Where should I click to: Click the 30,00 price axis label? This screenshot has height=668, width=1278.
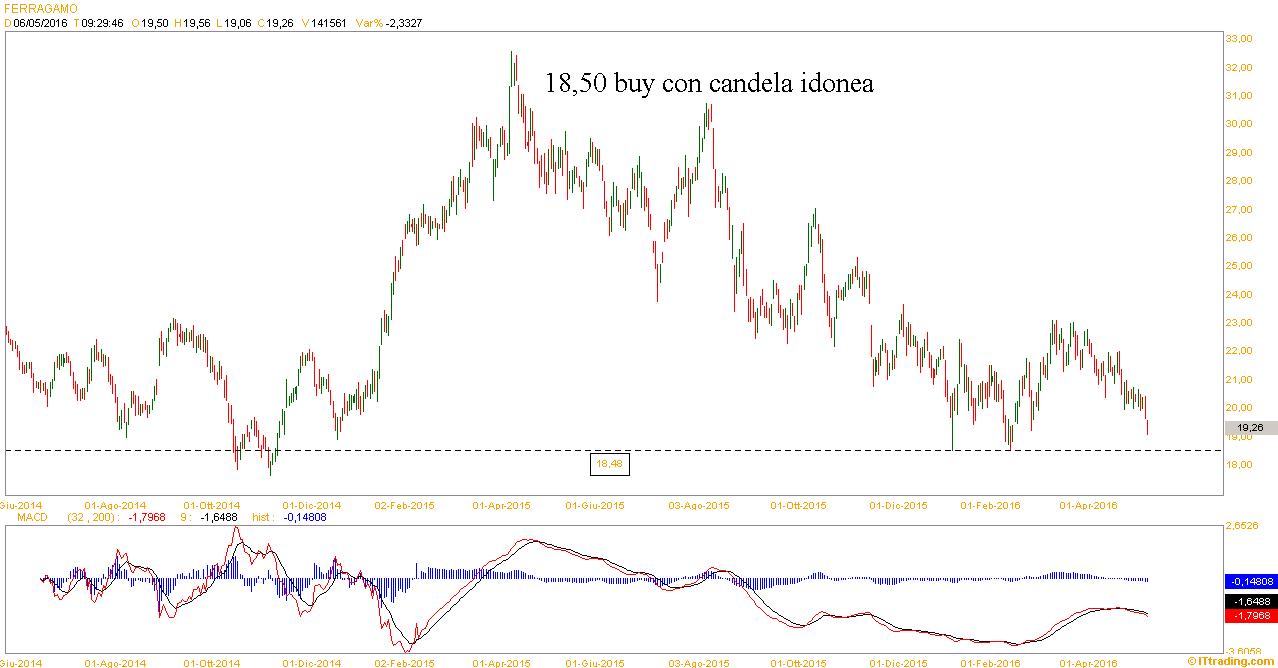[1240, 124]
